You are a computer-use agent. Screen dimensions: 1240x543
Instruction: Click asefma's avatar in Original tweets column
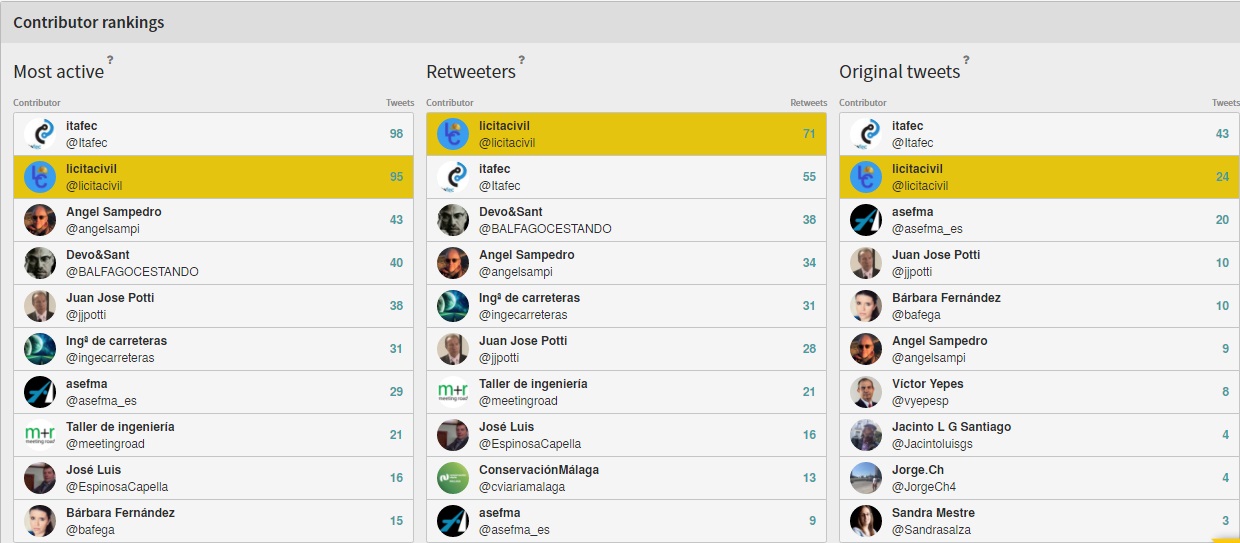point(866,220)
